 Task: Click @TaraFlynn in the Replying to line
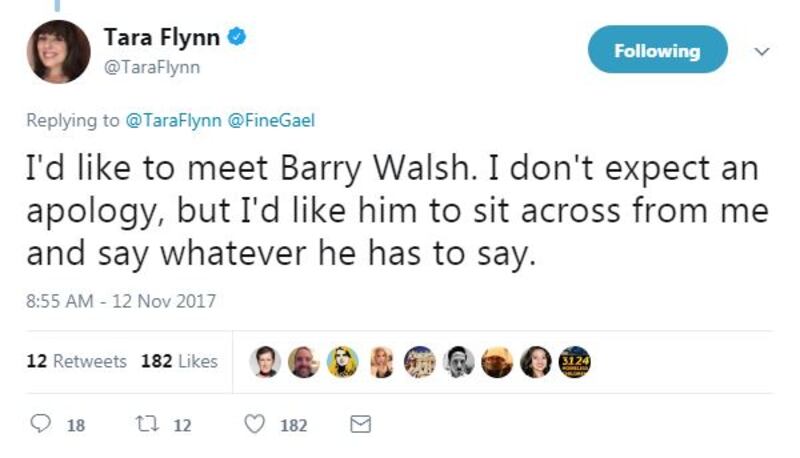click(175, 120)
